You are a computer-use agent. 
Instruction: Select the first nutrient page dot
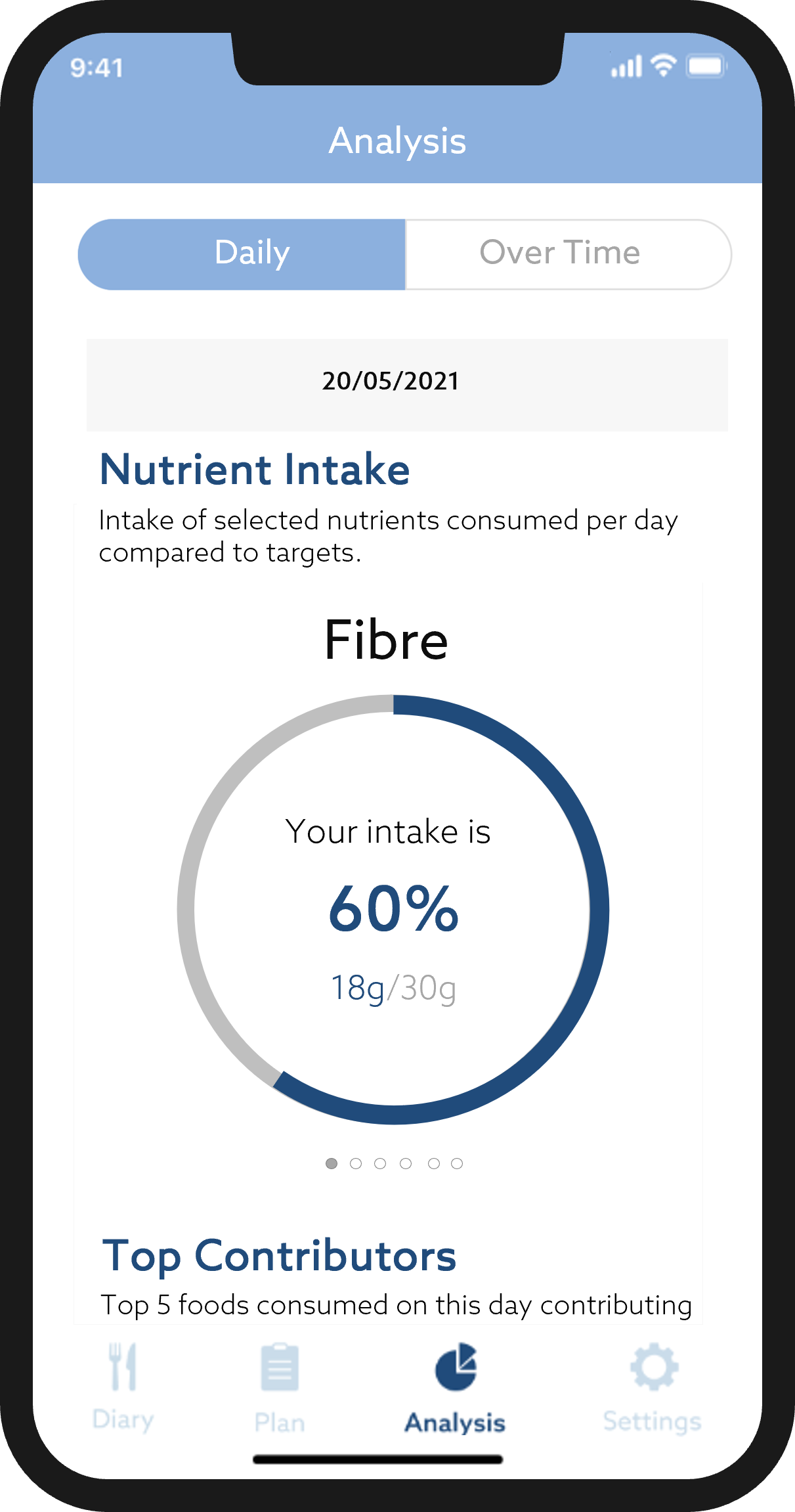click(x=332, y=1164)
